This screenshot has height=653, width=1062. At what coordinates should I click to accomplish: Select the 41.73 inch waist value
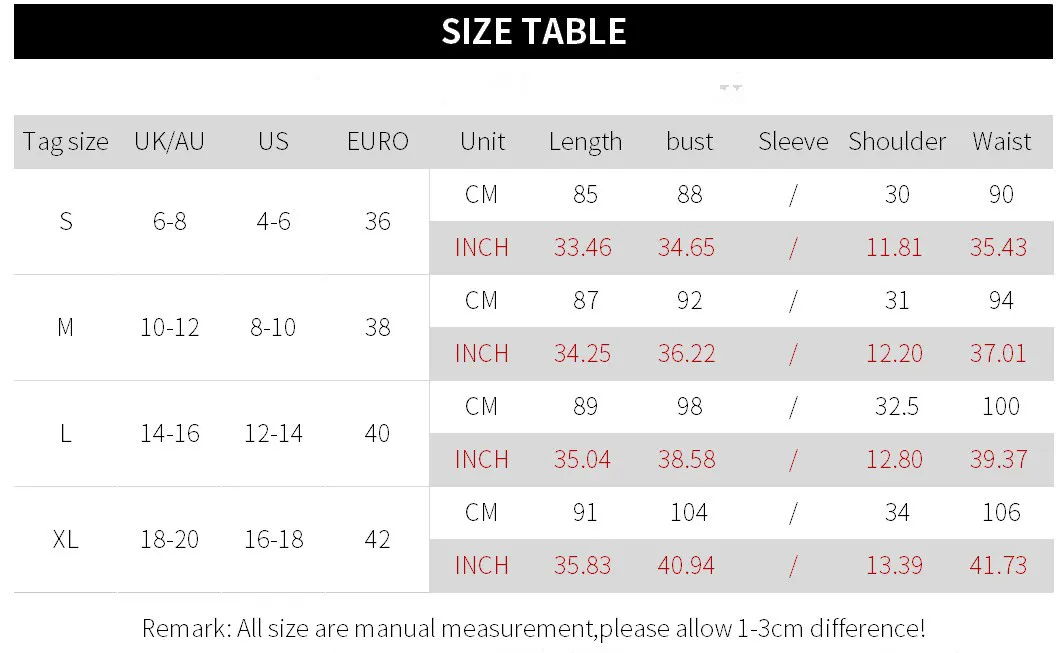coord(999,566)
